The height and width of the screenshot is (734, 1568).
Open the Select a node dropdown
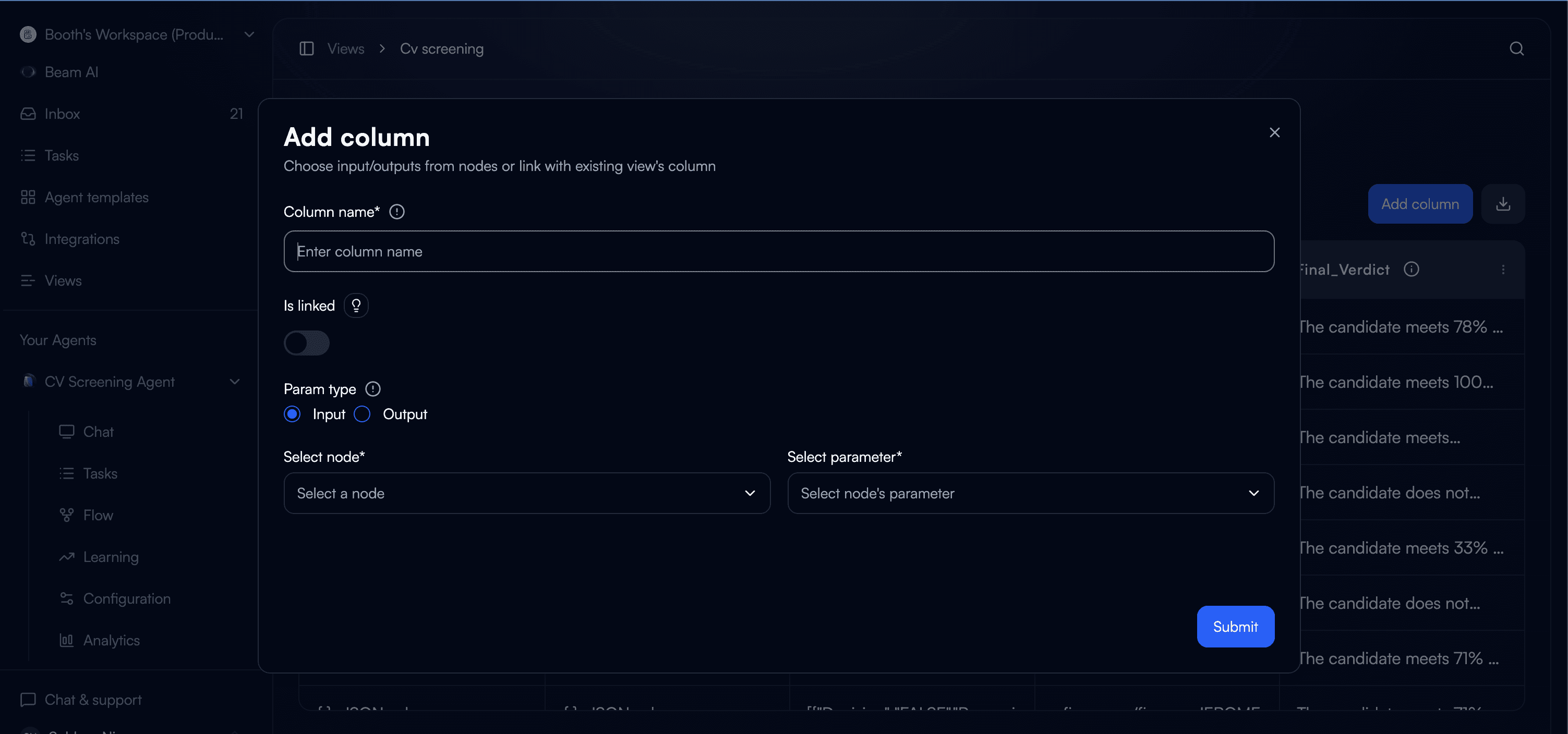[526, 493]
